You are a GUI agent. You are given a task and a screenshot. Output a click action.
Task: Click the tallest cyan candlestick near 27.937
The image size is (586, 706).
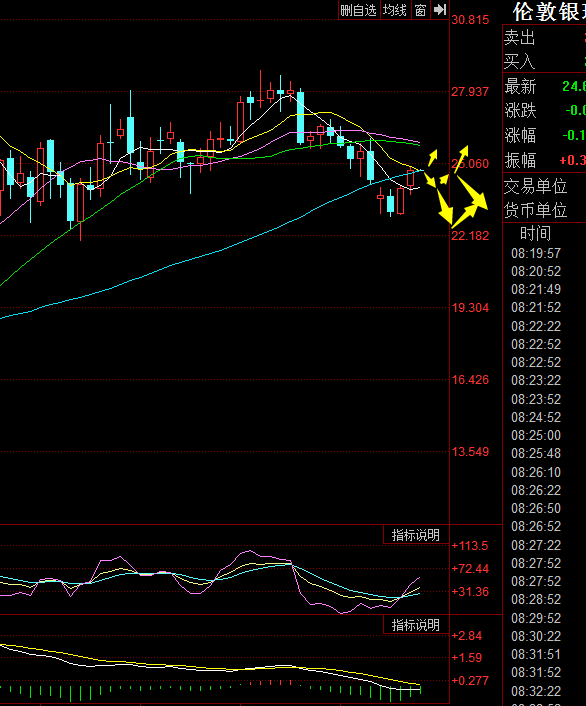(x=300, y=118)
